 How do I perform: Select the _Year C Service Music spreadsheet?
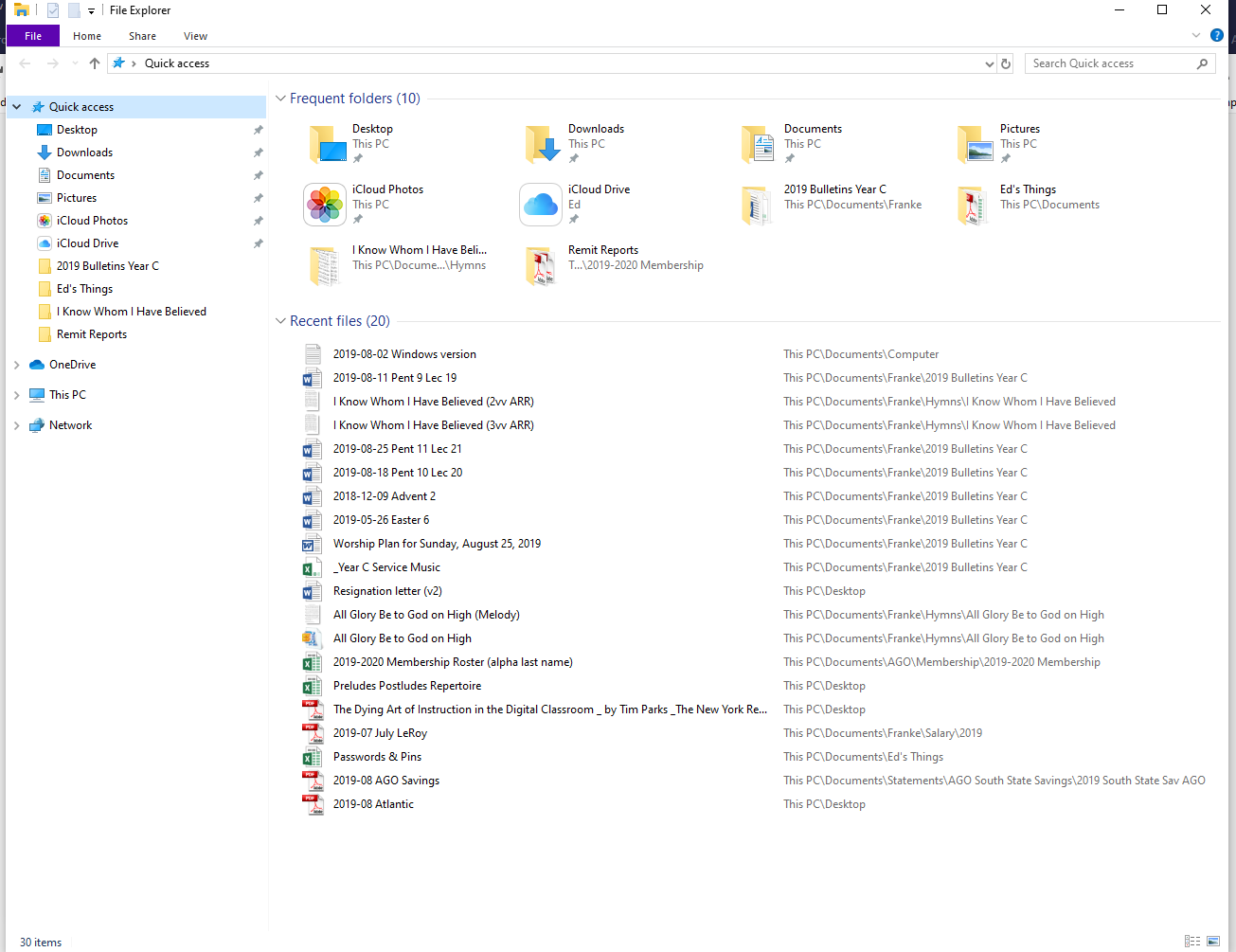(x=386, y=567)
